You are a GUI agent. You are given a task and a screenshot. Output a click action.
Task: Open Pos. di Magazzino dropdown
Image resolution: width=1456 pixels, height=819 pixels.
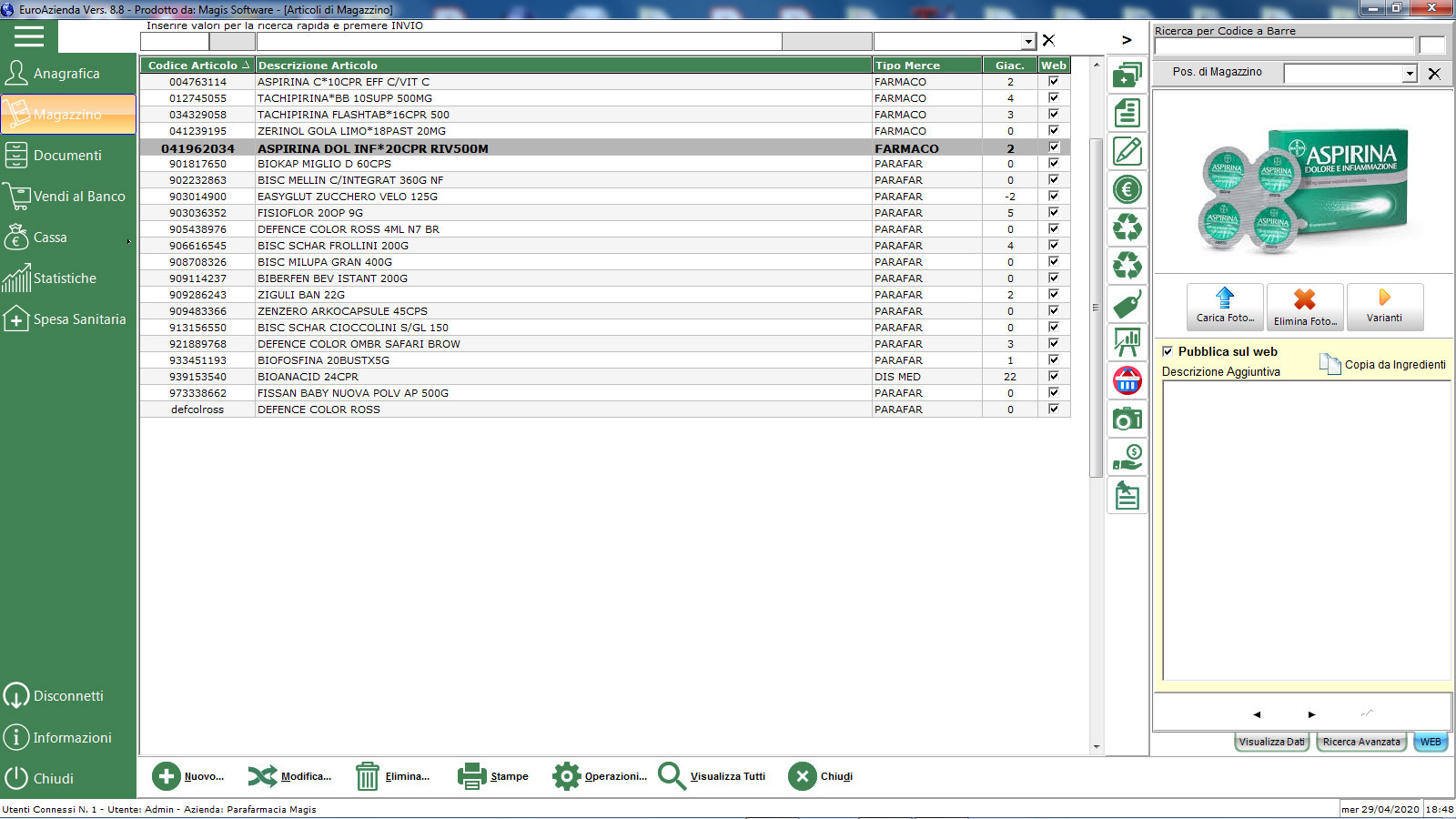click(1410, 74)
